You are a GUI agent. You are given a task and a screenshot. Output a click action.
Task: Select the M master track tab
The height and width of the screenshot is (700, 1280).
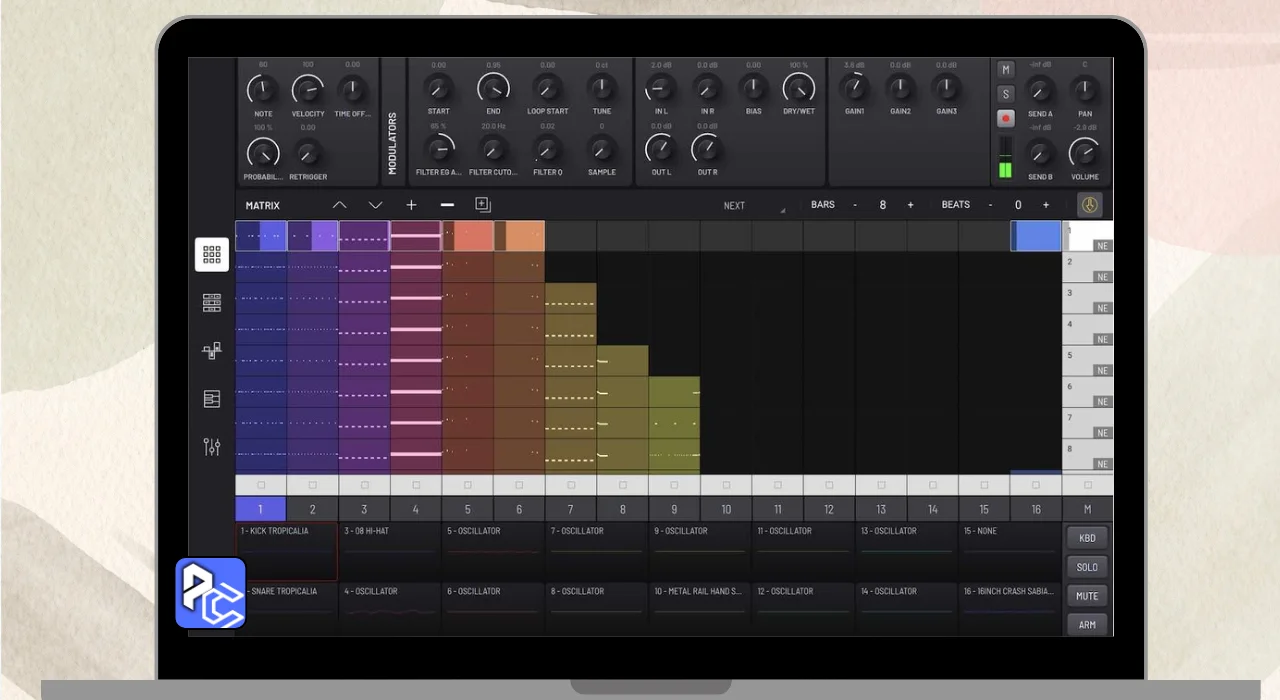coord(1087,509)
